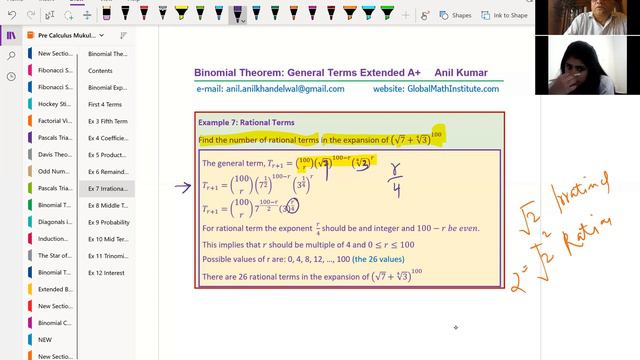
Task: Open search in the left sidebar
Action: (x=11, y=56)
